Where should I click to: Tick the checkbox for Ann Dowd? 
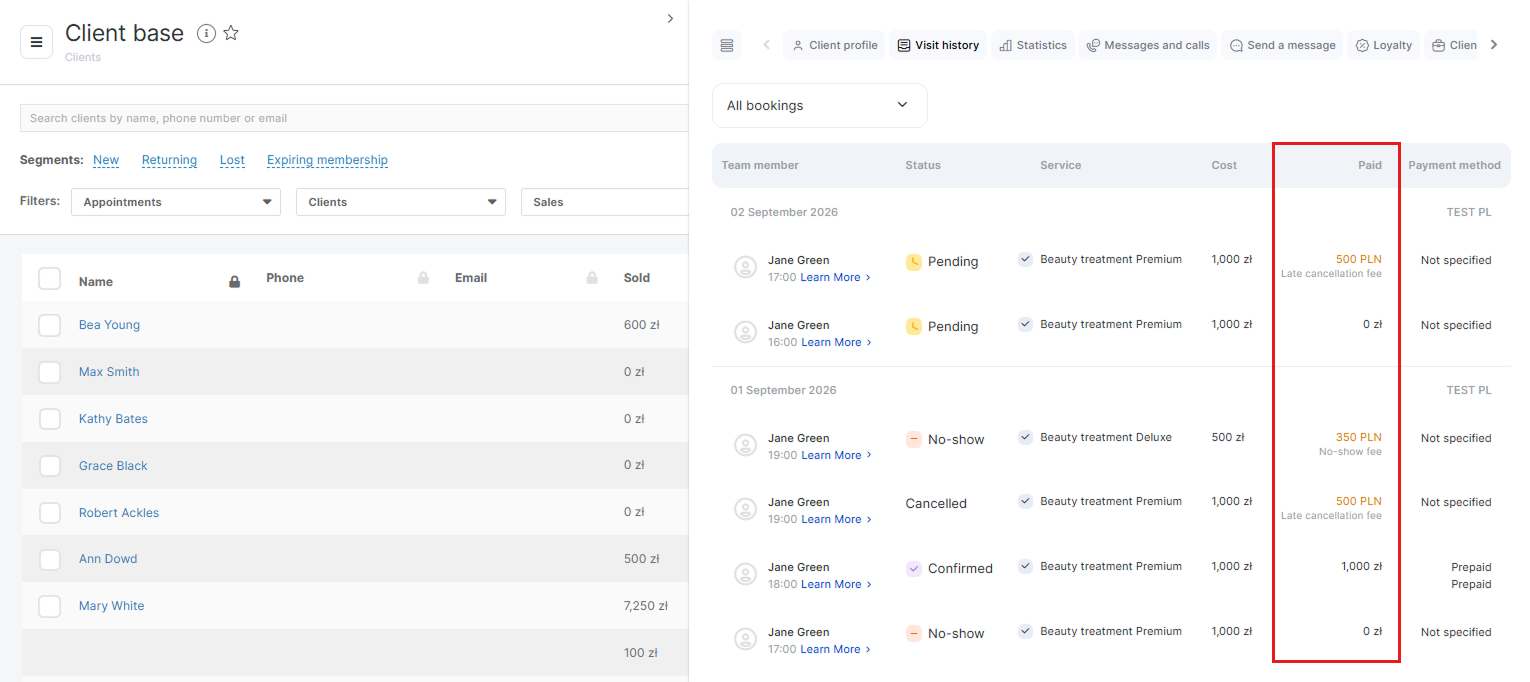click(50, 560)
